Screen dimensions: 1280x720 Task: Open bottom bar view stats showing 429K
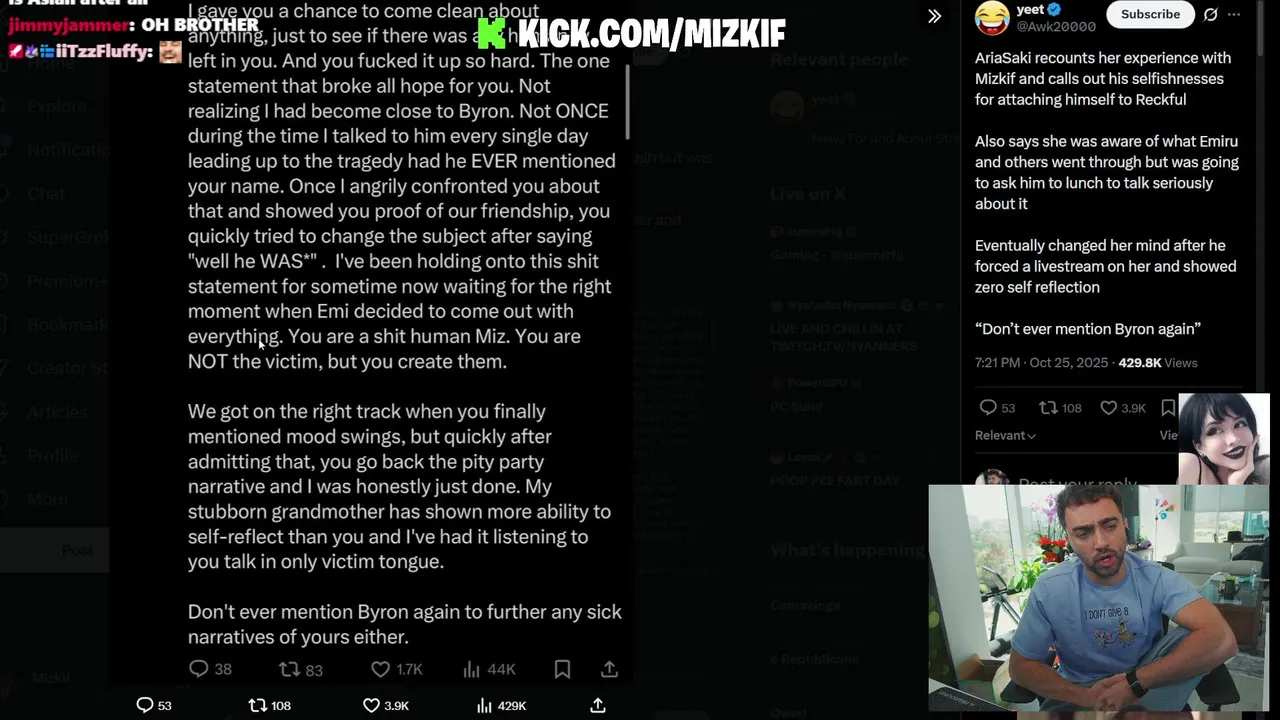pyautogui.click(x=484, y=705)
